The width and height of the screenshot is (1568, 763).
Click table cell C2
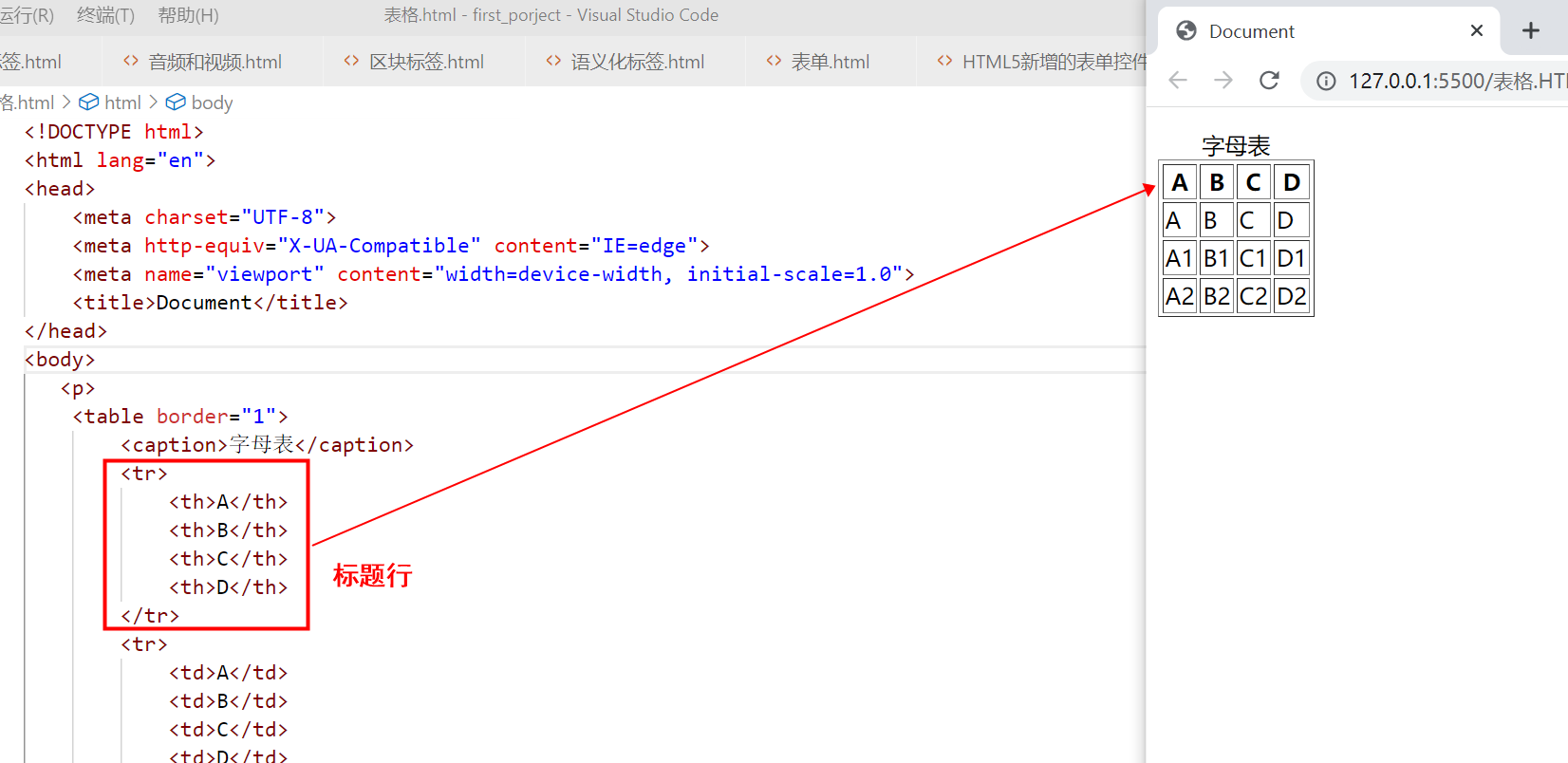pos(1253,296)
